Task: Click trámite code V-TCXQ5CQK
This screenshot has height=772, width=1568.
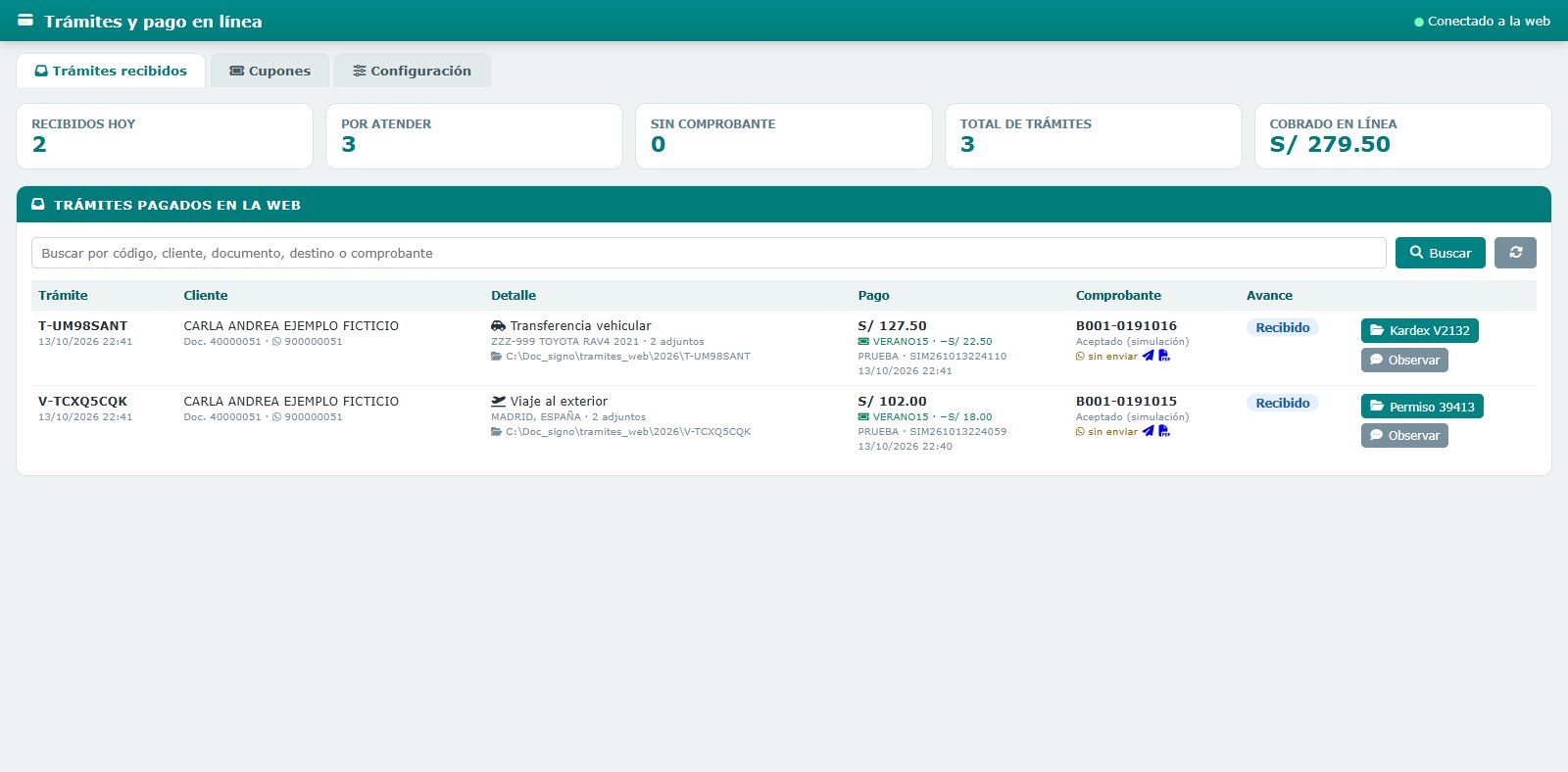Action: tap(82, 401)
